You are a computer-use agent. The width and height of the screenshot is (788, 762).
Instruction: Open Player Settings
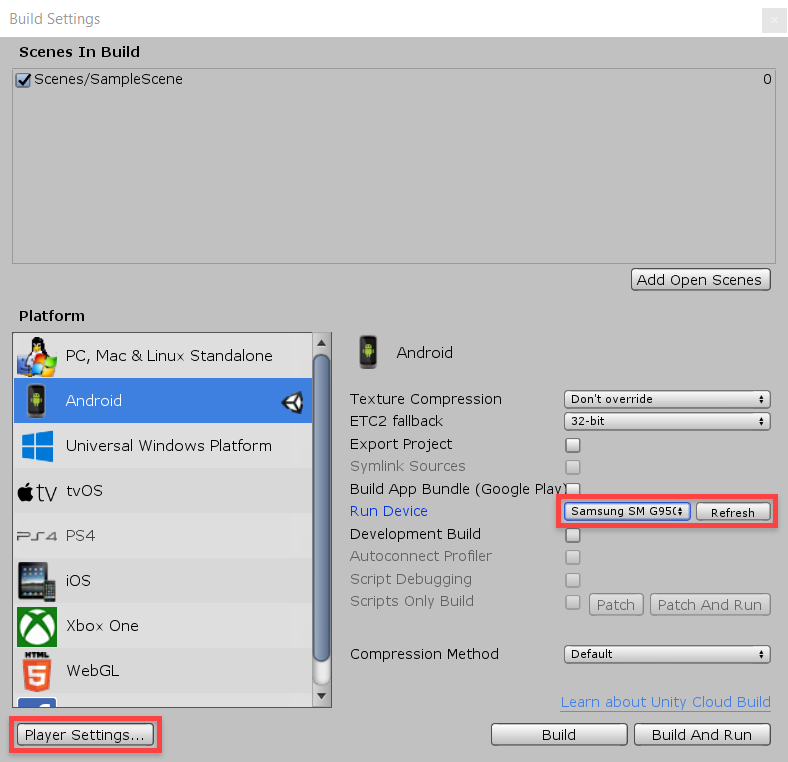[x=85, y=735]
